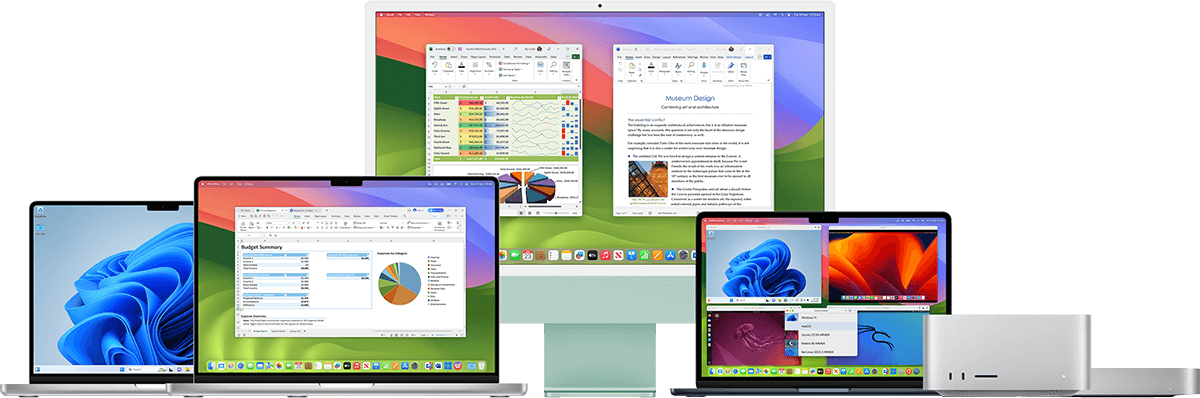The image size is (1200, 398).
Task: Open Finder in the middle MacBook dock
Action: tap(211, 365)
